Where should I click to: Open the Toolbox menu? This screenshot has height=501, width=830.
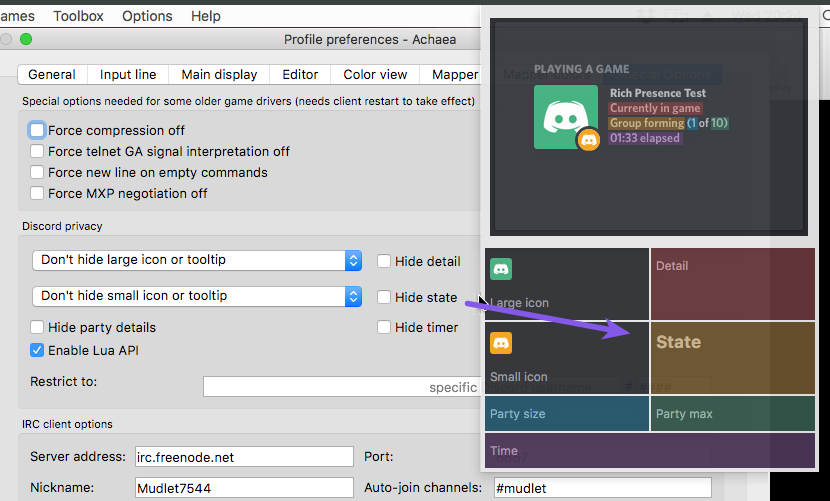tap(78, 16)
